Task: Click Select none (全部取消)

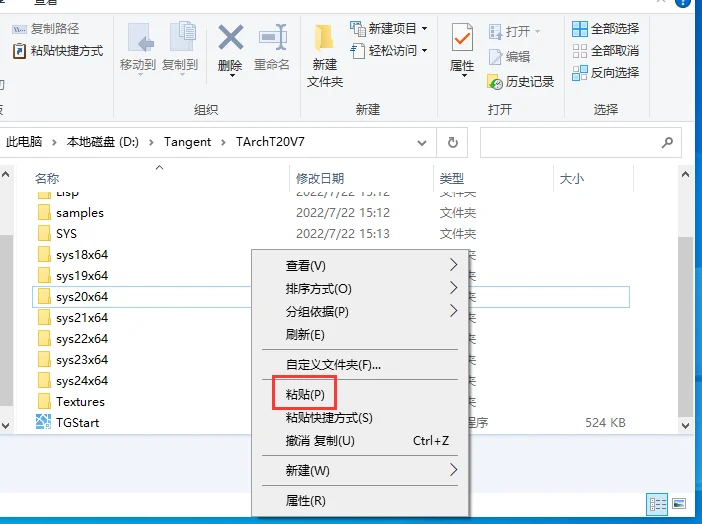Action: click(605, 51)
